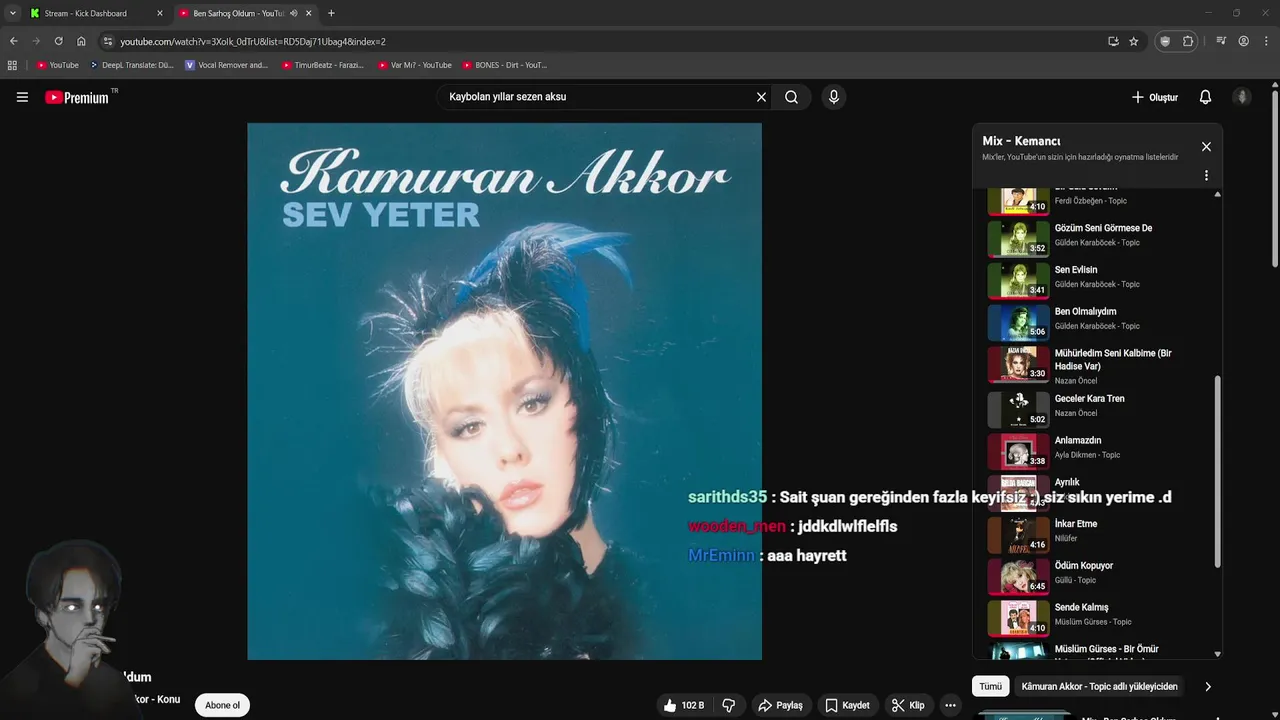
Task: Run search with magnifier button
Action: pyautogui.click(x=791, y=97)
